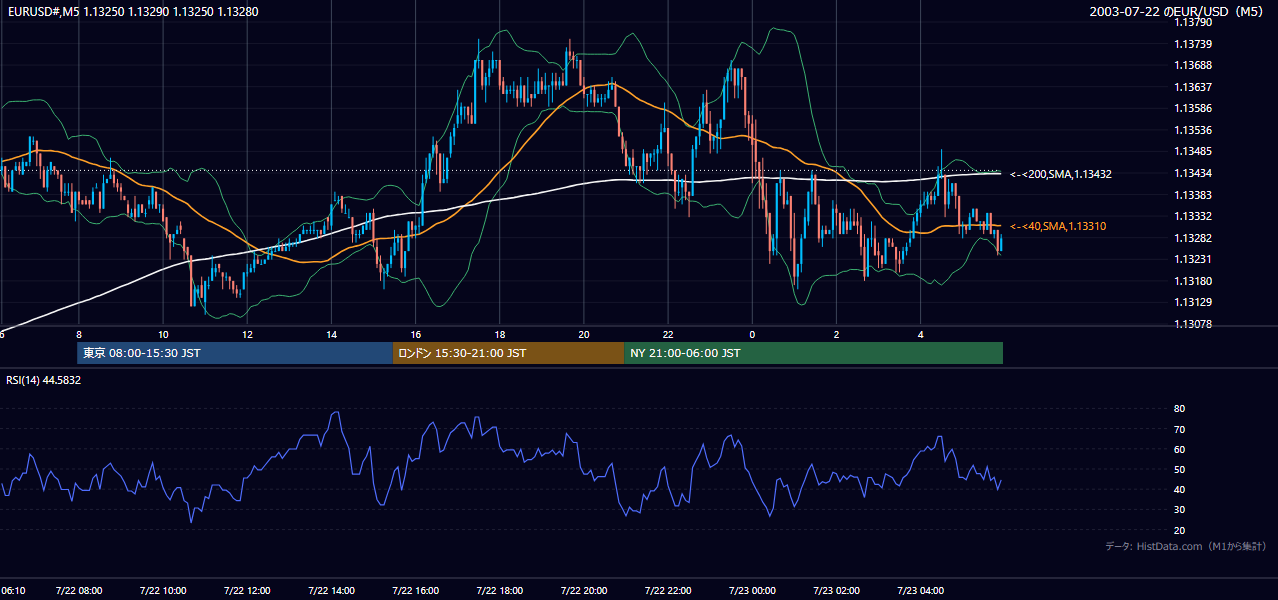Click price axis value 1.13586
This screenshot has height=600, width=1278.
(x=1194, y=108)
